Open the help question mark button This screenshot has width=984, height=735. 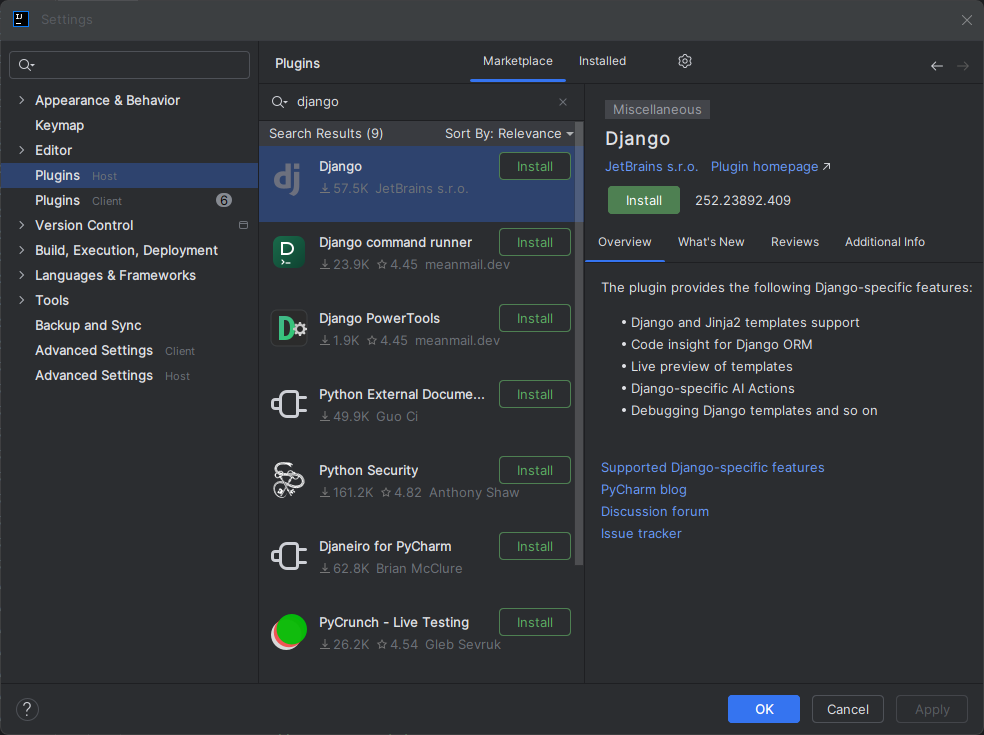pyautogui.click(x=27, y=709)
